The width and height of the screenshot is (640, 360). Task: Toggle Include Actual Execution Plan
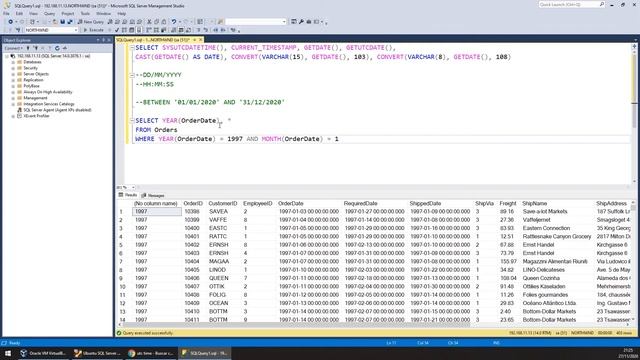coord(149,30)
